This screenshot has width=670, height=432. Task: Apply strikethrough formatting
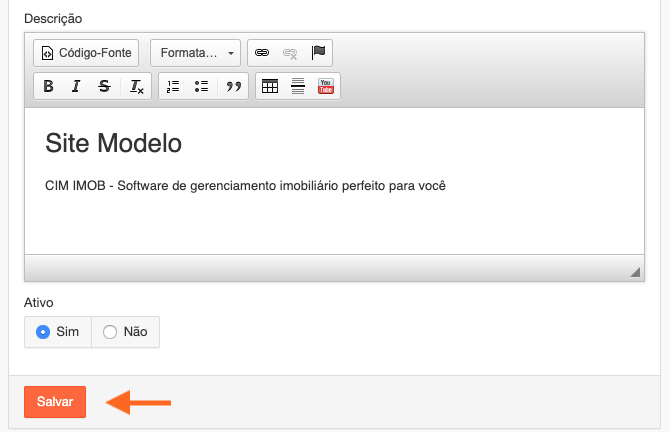coord(104,87)
